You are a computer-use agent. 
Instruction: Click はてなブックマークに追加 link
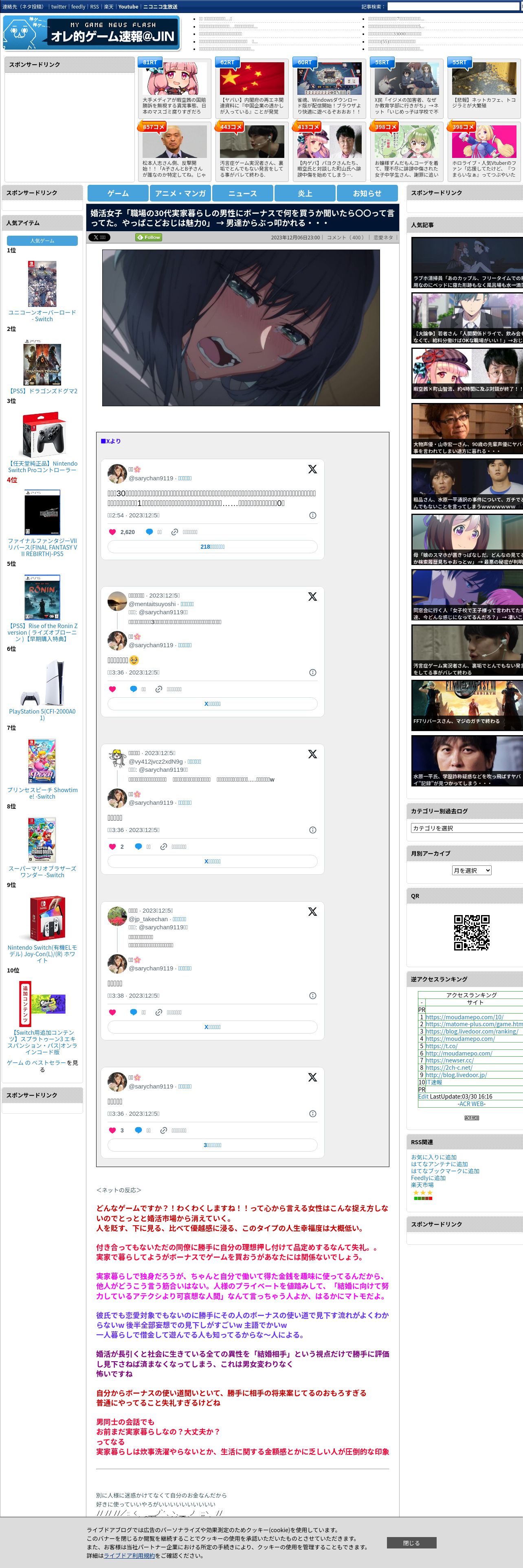[x=445, y=1171]
